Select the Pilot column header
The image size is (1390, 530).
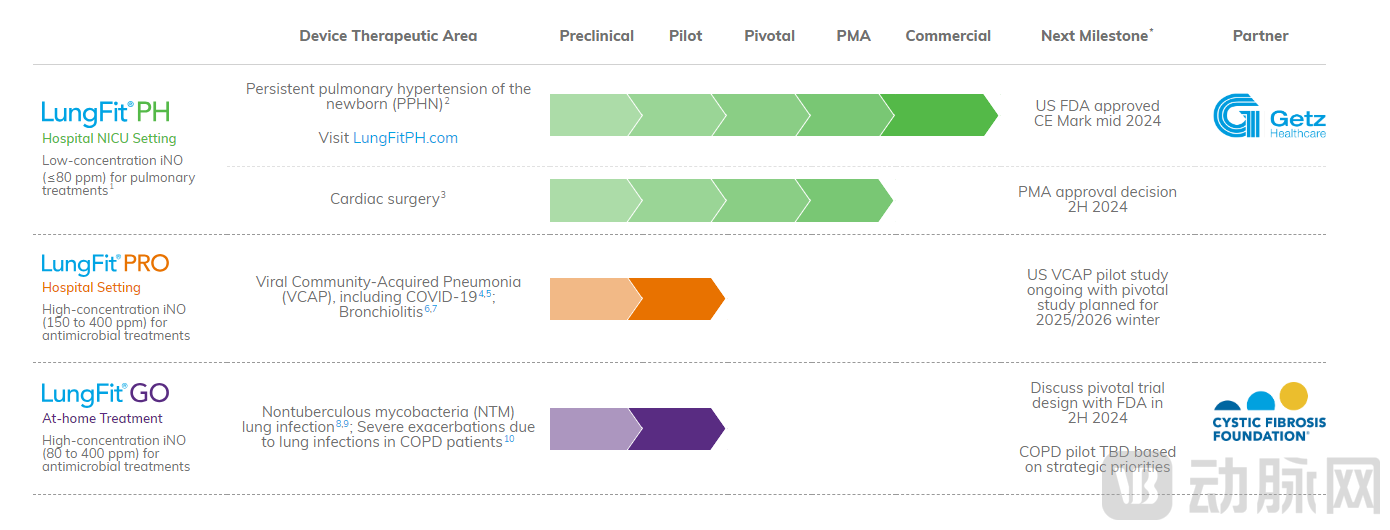(x=685, y=36)
